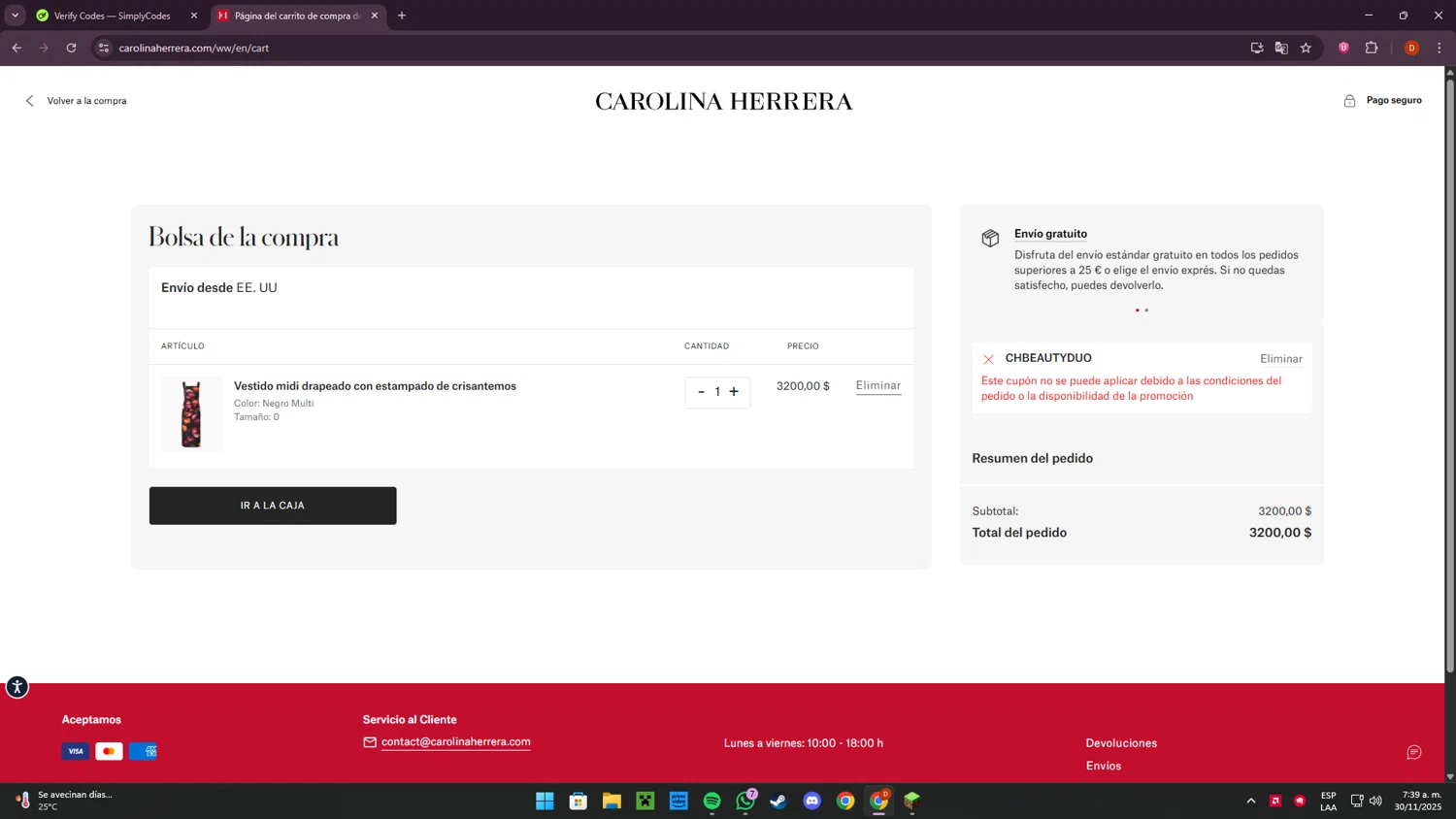Viewport: 1456px width, 819px height.
Task: Select the Página del carrito de compra tab
Action: click(x=296, y=16)
